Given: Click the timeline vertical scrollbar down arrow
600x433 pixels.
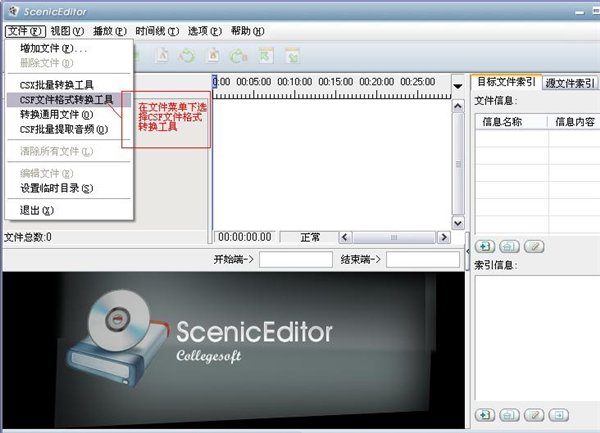Looking at the screenshot, I should click(458, 222).
